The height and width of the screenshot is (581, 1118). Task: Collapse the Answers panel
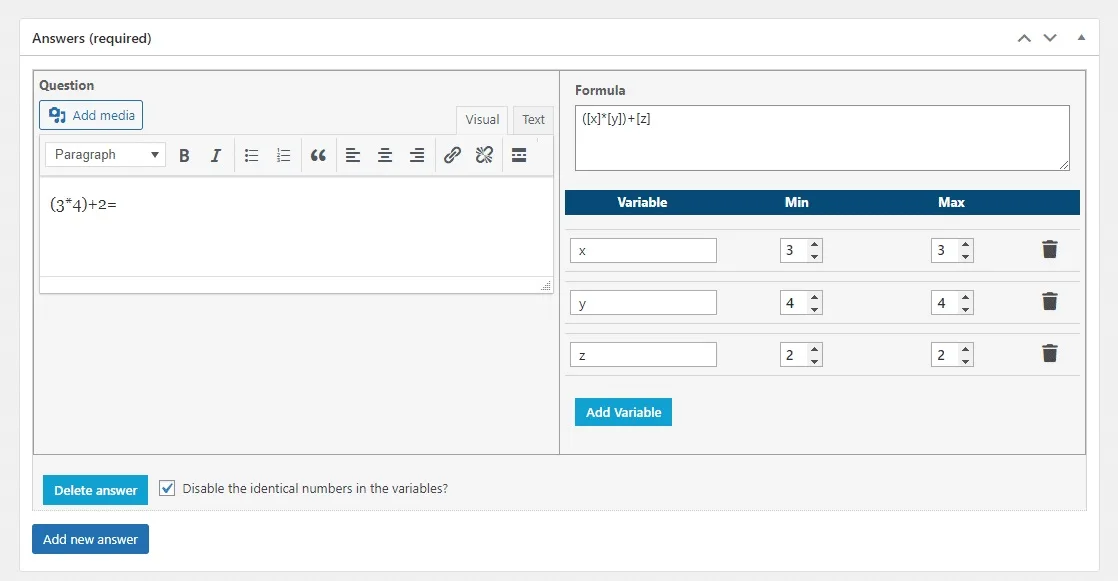coord(1081,37)
